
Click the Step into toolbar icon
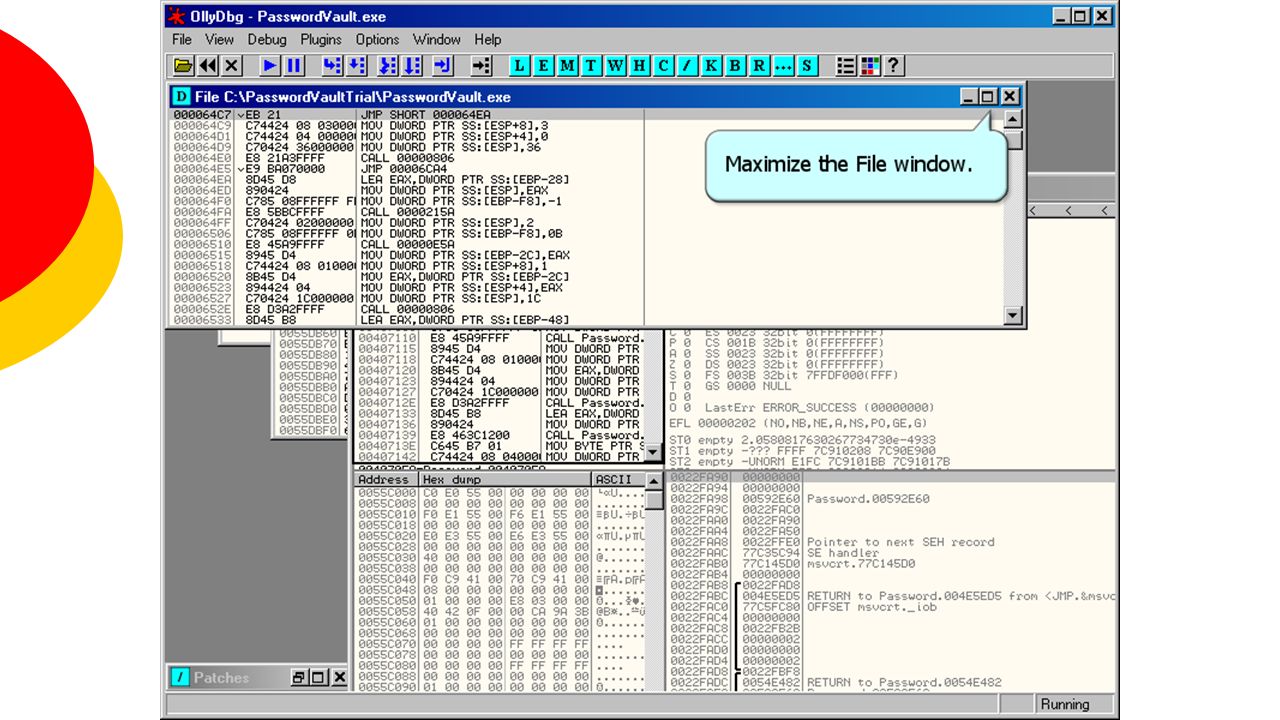tap(332, 65)
